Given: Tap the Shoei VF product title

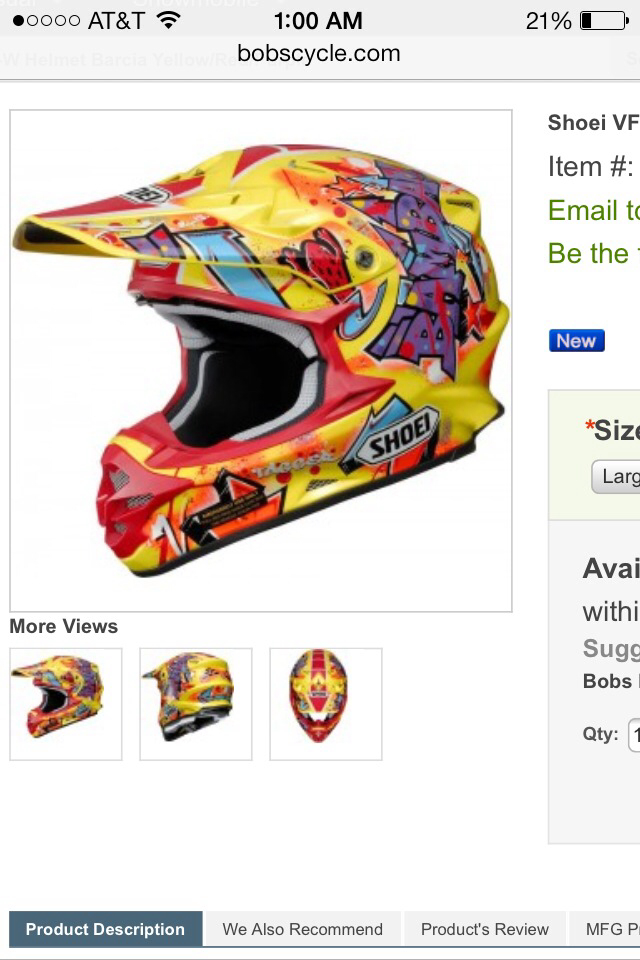Looking at the screenshot, I should click(x=593, y=122).
